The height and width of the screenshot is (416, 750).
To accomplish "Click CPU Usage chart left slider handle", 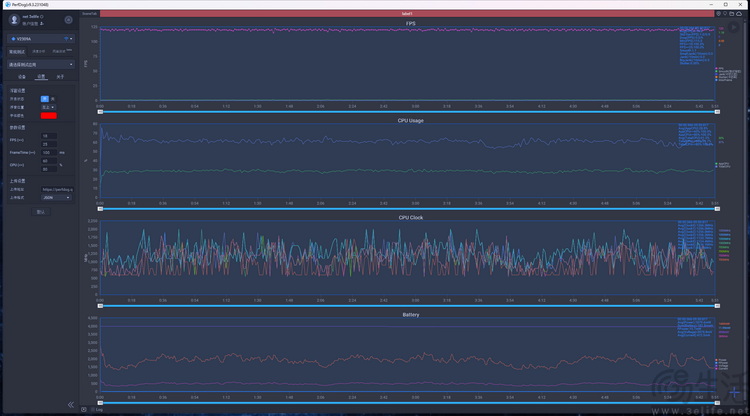I will point(100,209).
